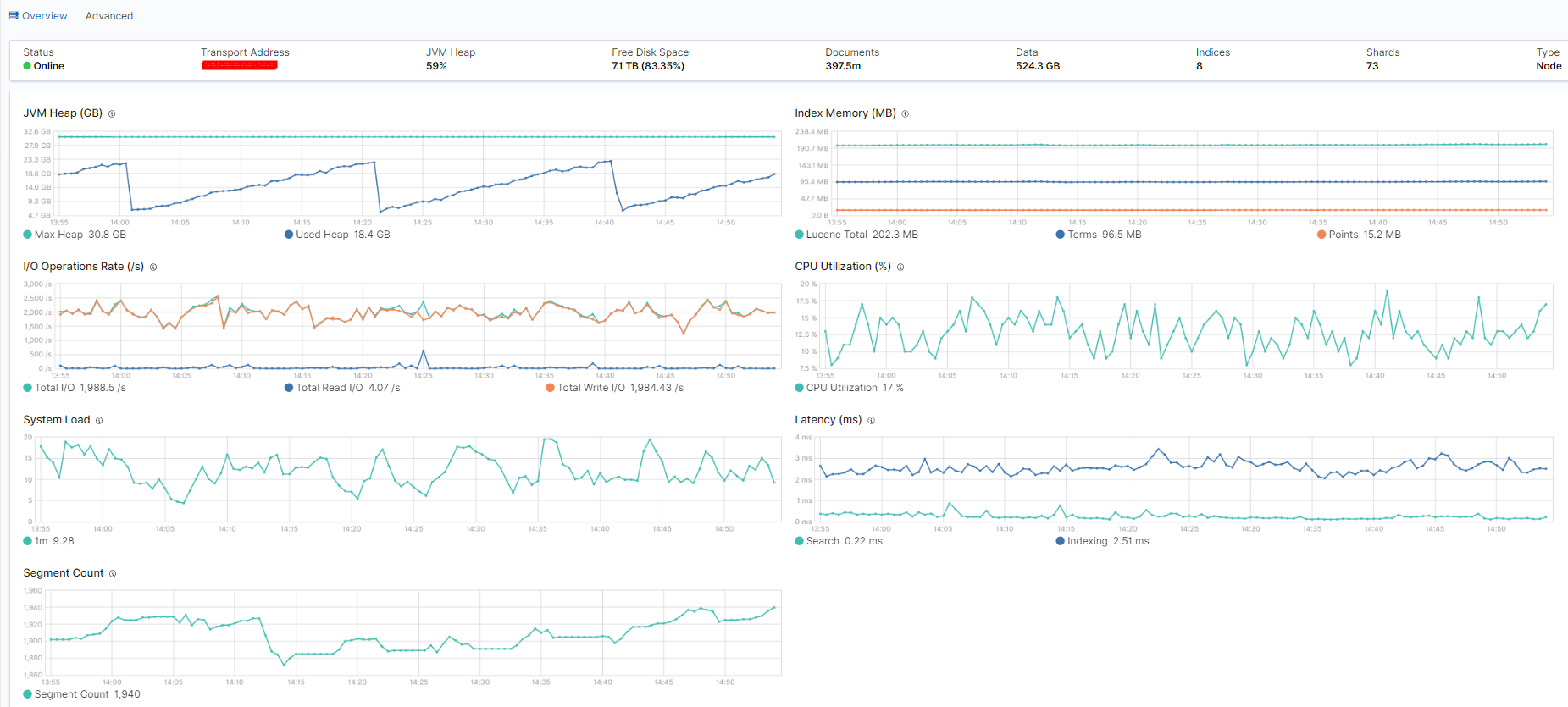The width and height of the screenshot is (1568, 707).
Task: Switch to the Advanced tab
Action: 109,16
